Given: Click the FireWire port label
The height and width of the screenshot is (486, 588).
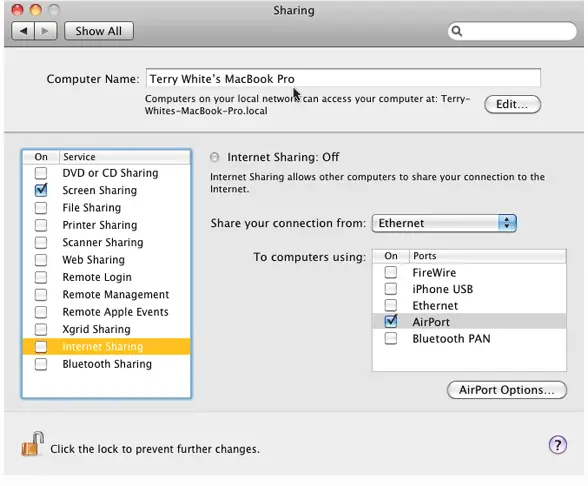Looking at the screenshot, I should tap(434, 272).
